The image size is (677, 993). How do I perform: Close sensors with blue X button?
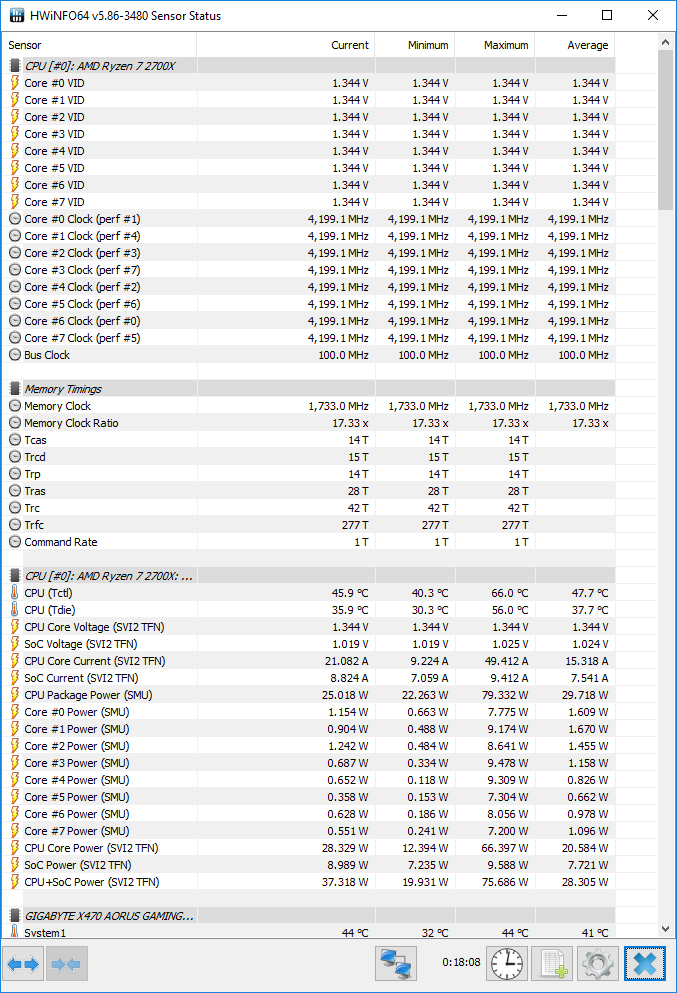coord(645,964)
